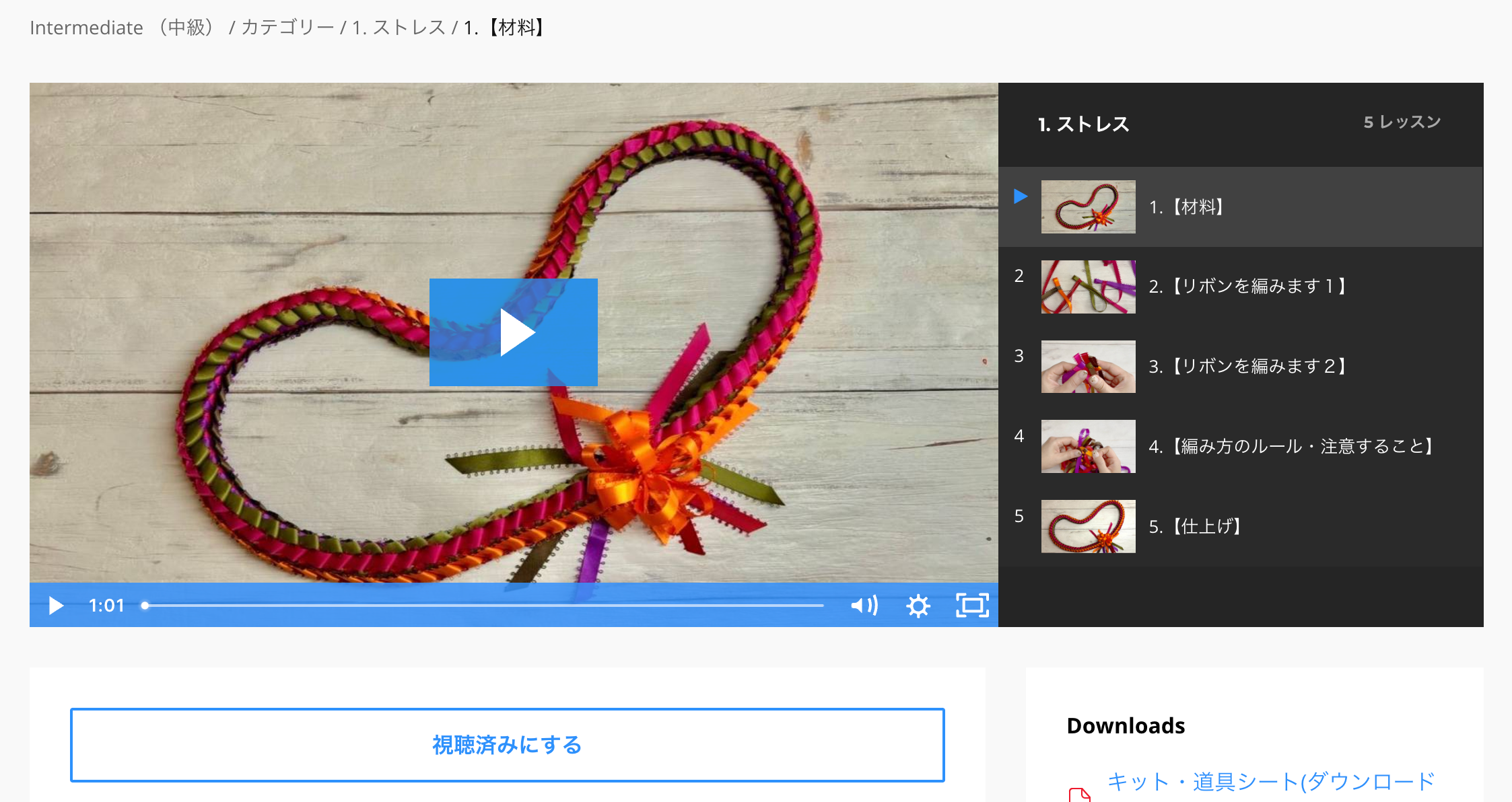This screenshot has width=1512, height=802.
Task: Open キット・道具シート download link
Action: (1271, 782)
